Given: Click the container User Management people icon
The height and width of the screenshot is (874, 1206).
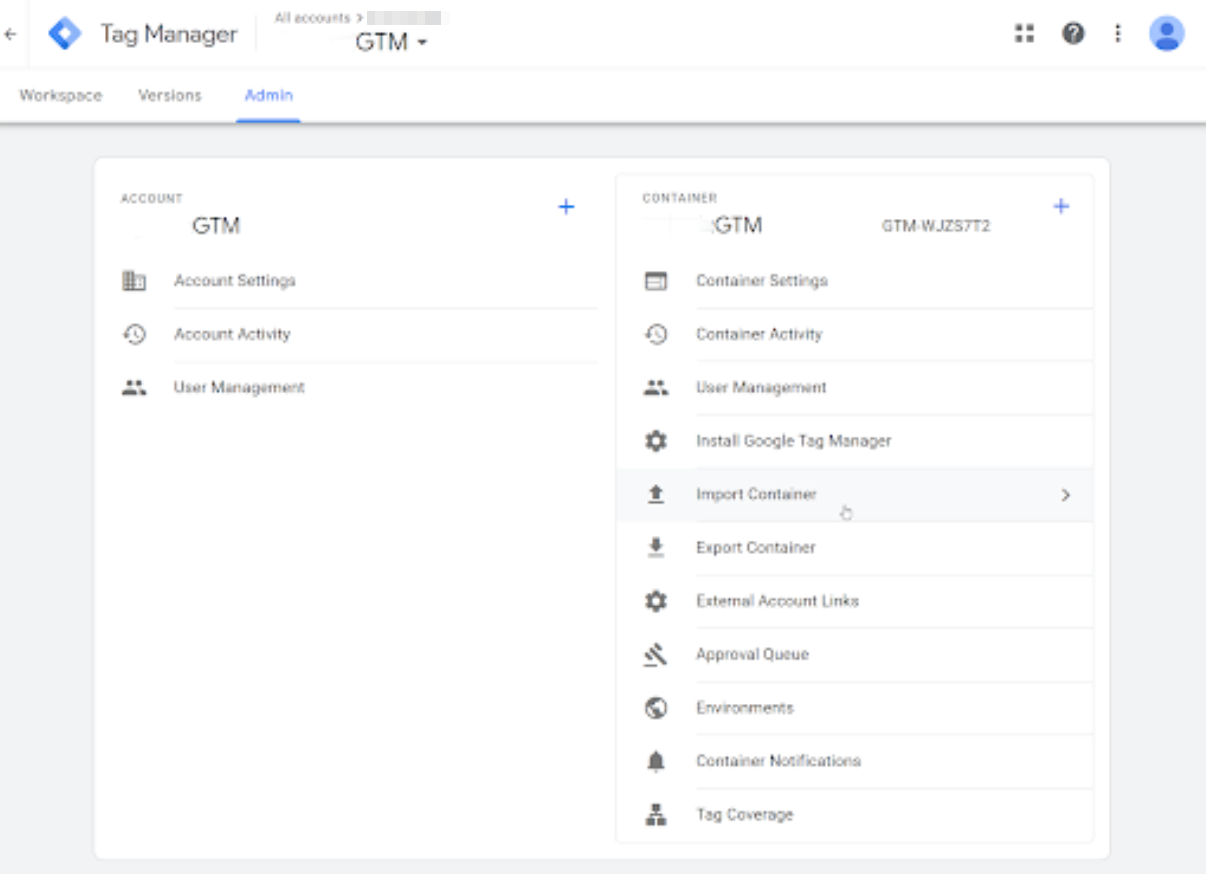Looking at the screenshot, I should tap(656, 388).
